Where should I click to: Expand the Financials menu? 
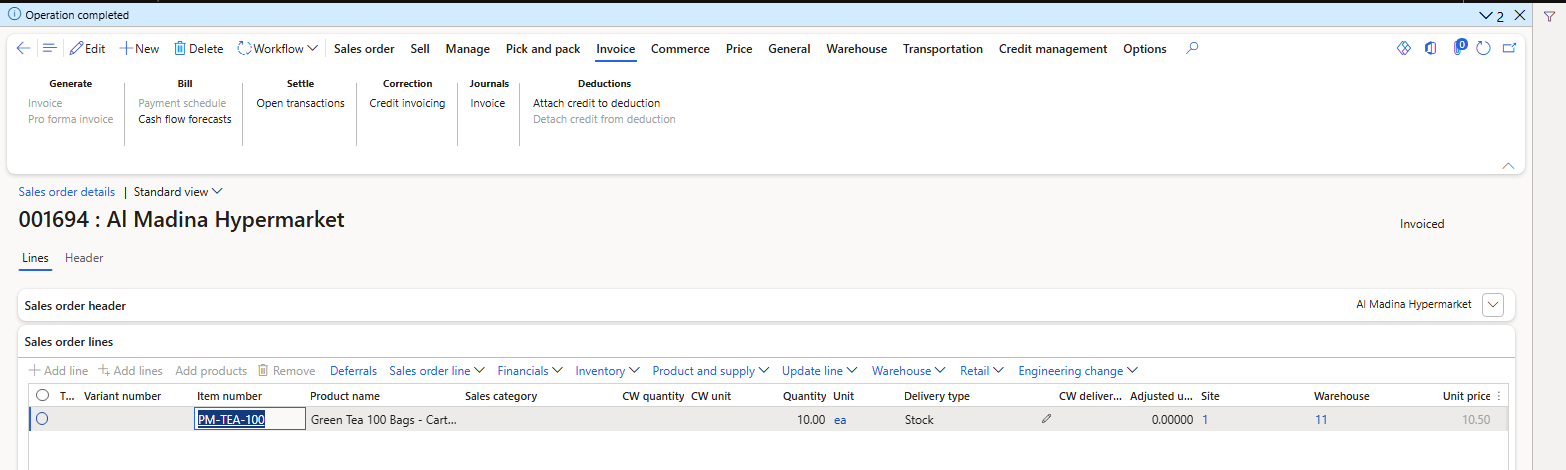click(x=530, y=371)
